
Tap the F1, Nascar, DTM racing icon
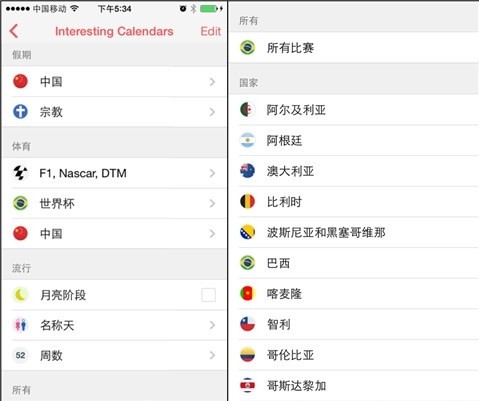click(x=20, y=173)
